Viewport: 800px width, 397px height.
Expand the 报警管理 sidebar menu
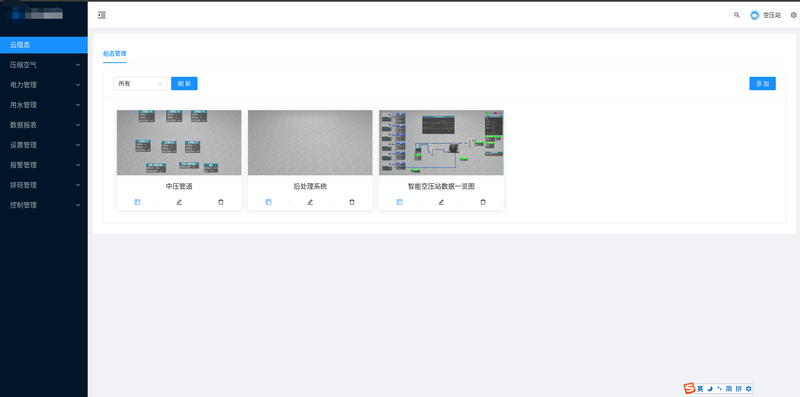[44, 165]
